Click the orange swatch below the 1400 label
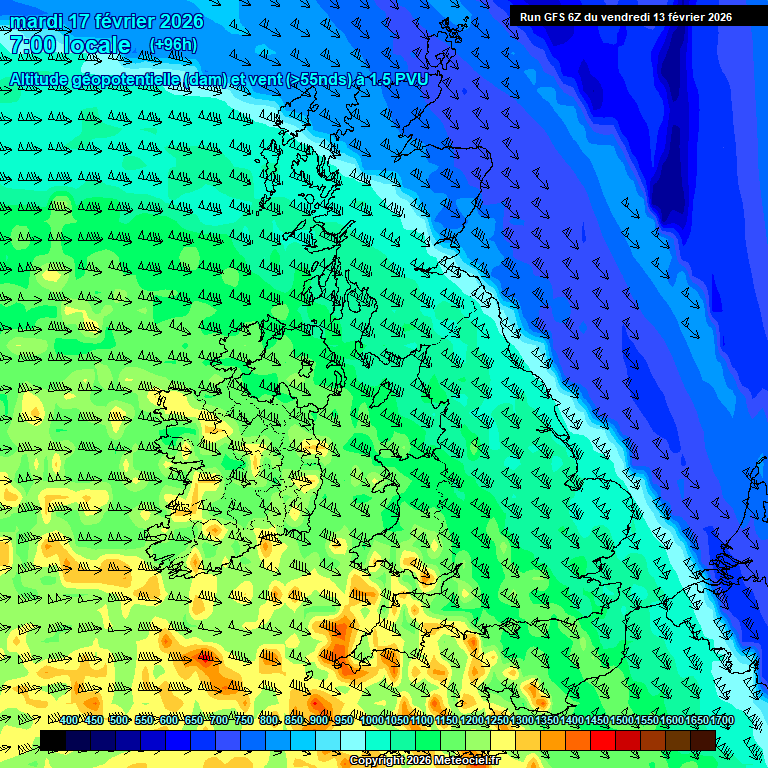 pyautogui.click(x=578, y=740)
